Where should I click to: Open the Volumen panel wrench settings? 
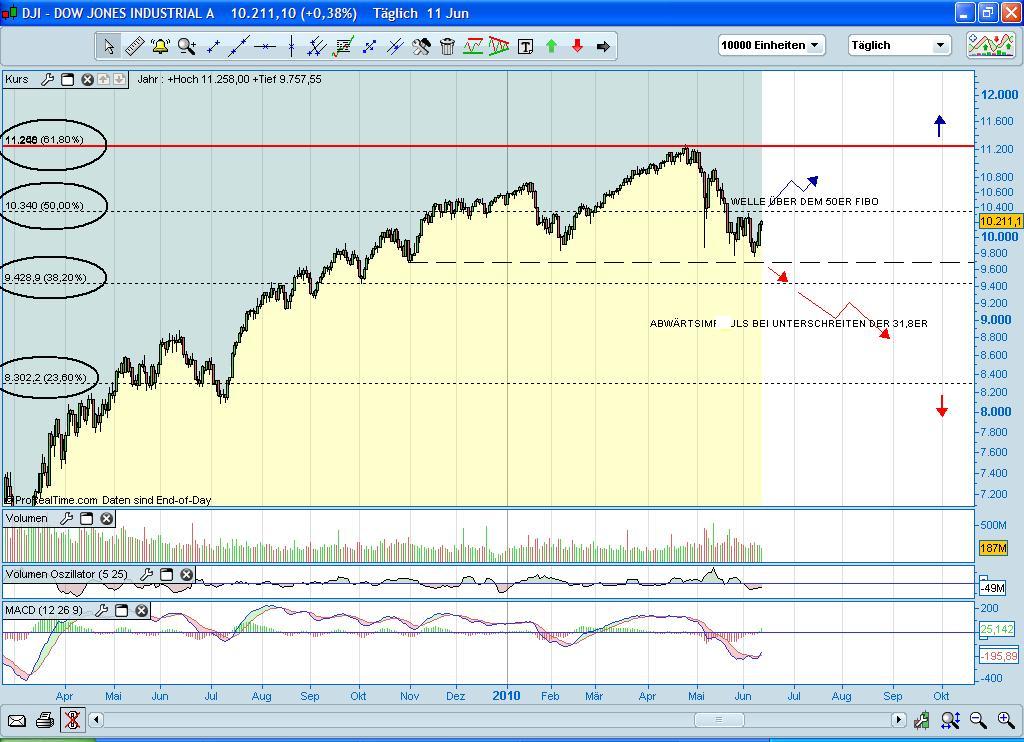coord(67,519)
